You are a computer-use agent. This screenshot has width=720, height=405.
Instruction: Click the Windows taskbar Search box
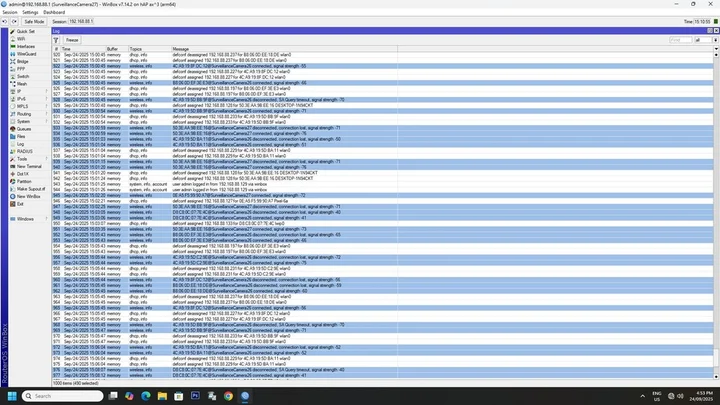pos(62,396)
